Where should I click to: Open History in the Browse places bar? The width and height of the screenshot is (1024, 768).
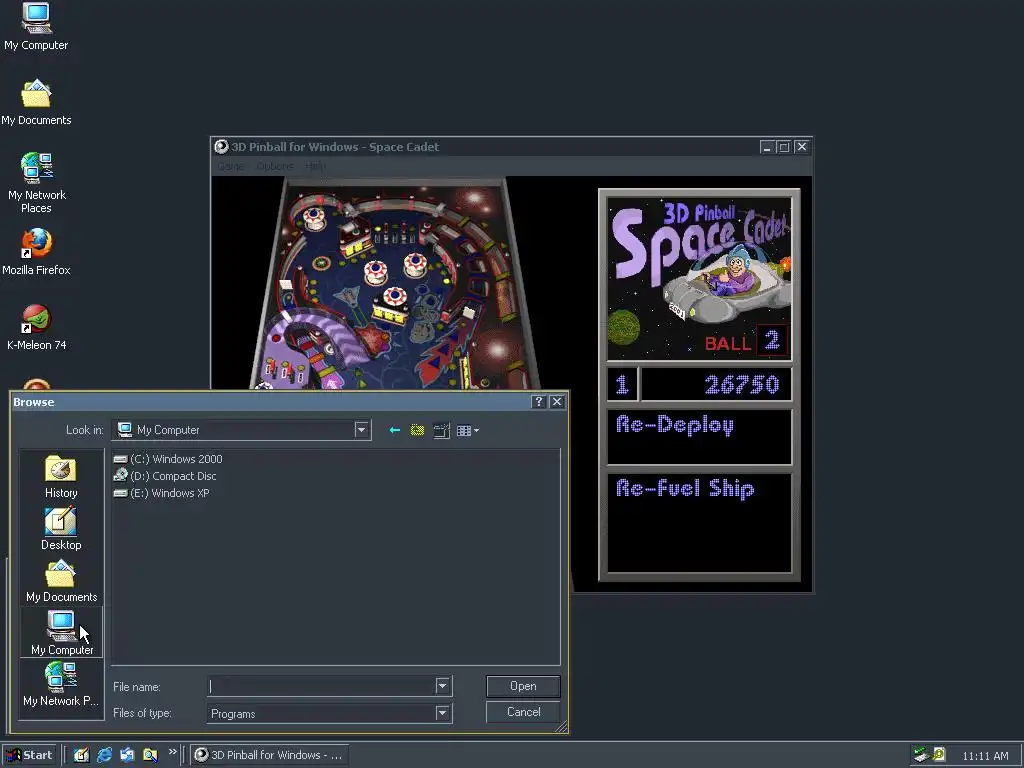pos(61,477)
